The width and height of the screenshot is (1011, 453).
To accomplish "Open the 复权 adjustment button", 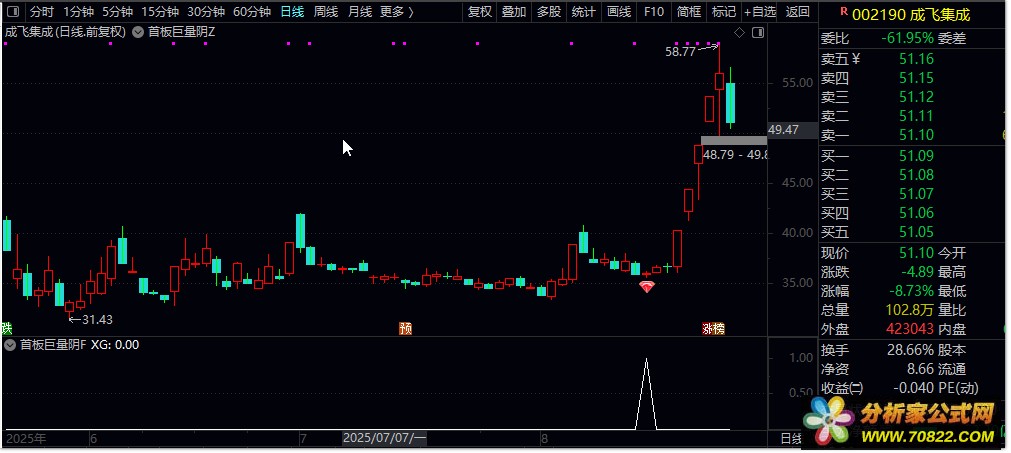I will click(x=480, y=12).
